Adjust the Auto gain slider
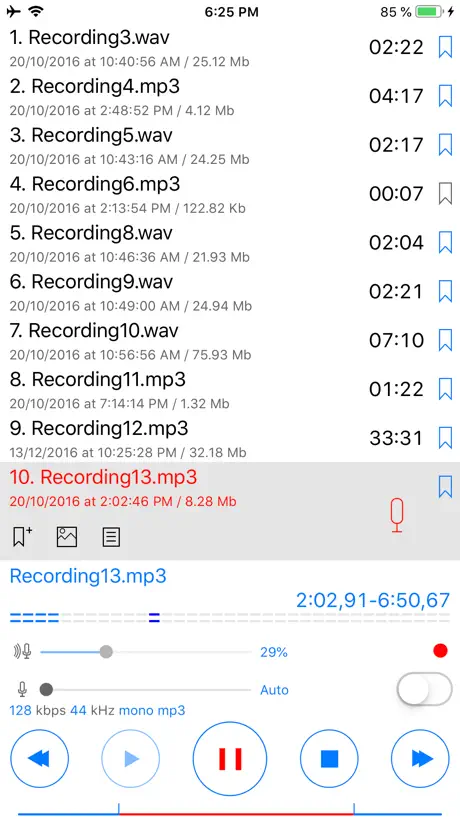460x818 pixels. pyautogui.click(x=146, y=689)
